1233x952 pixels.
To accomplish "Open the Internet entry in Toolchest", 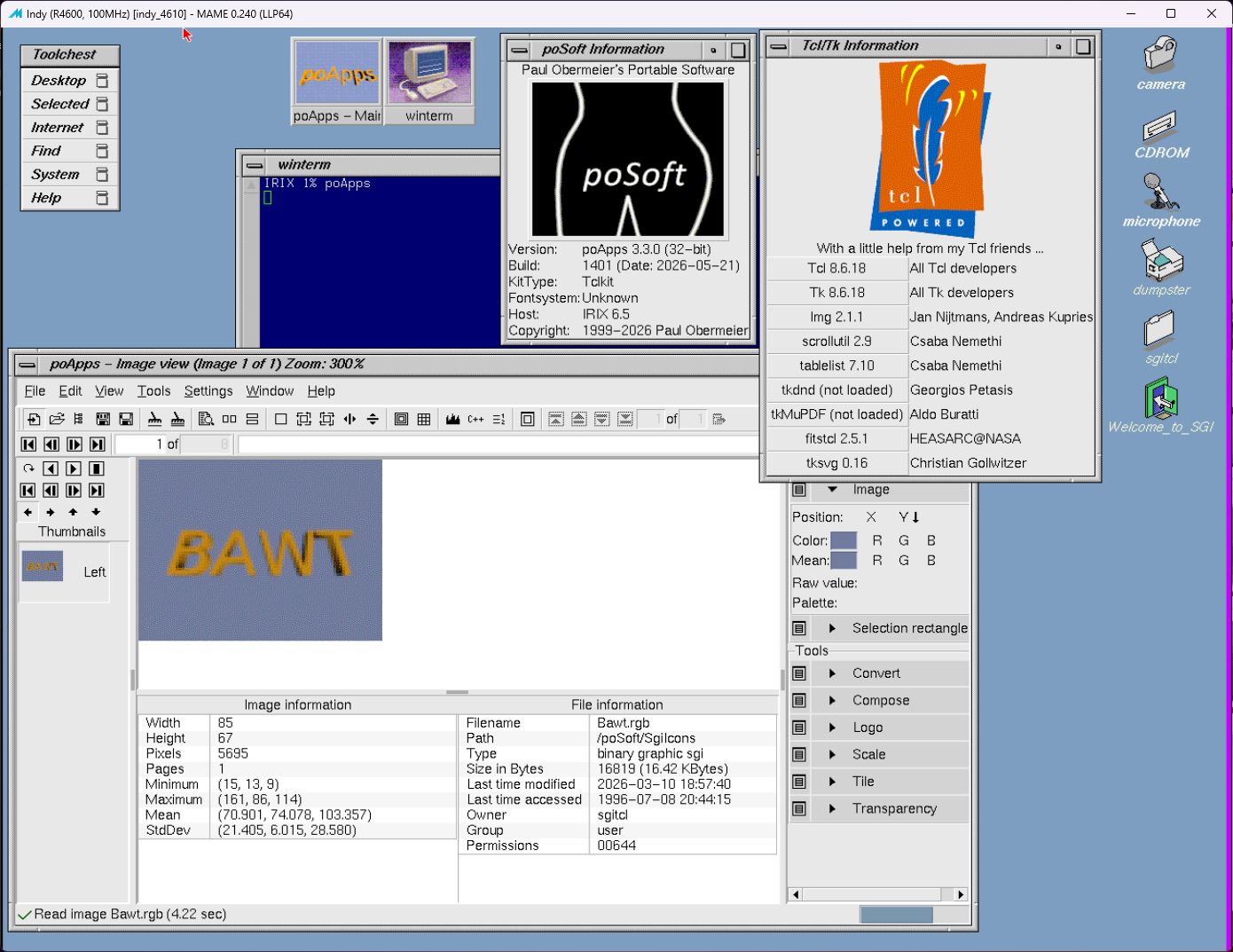I will pyautogui.click(x=69, y=128).
